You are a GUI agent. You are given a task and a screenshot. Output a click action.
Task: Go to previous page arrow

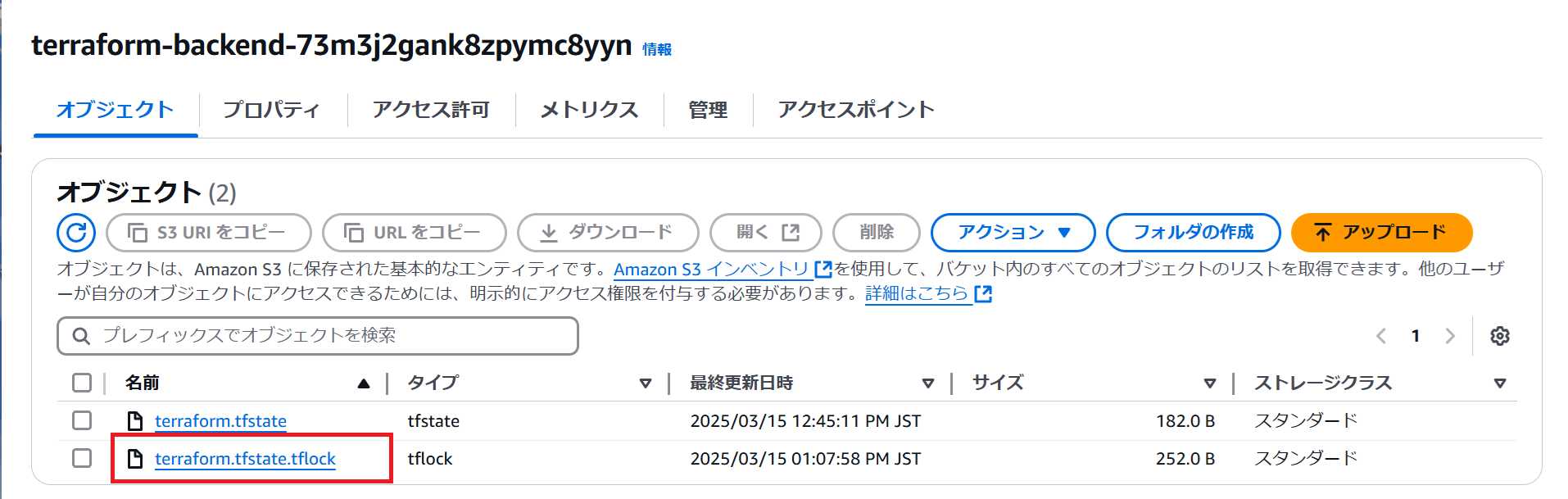1381,336
